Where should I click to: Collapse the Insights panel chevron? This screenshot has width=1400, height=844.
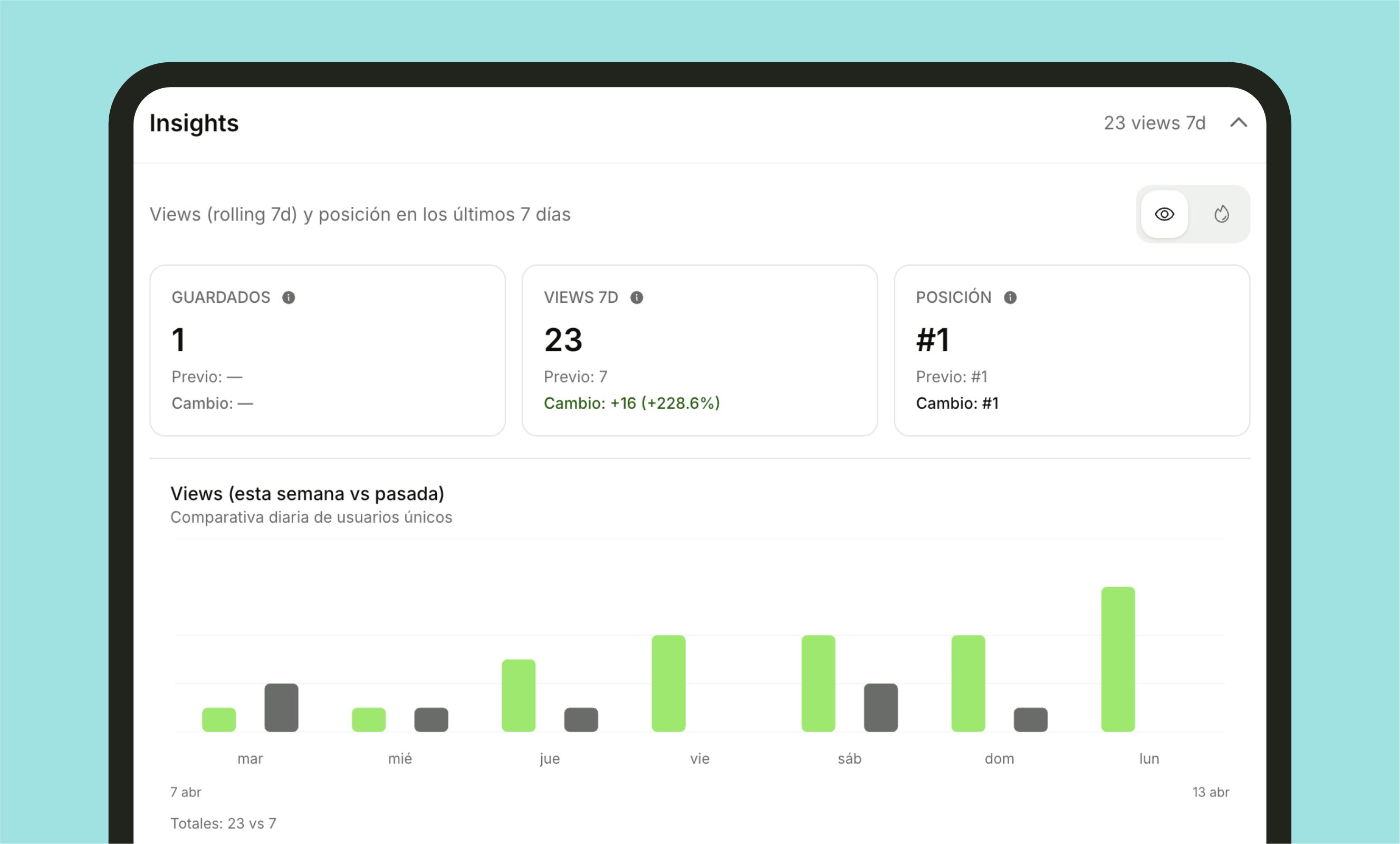(1239, 123)
